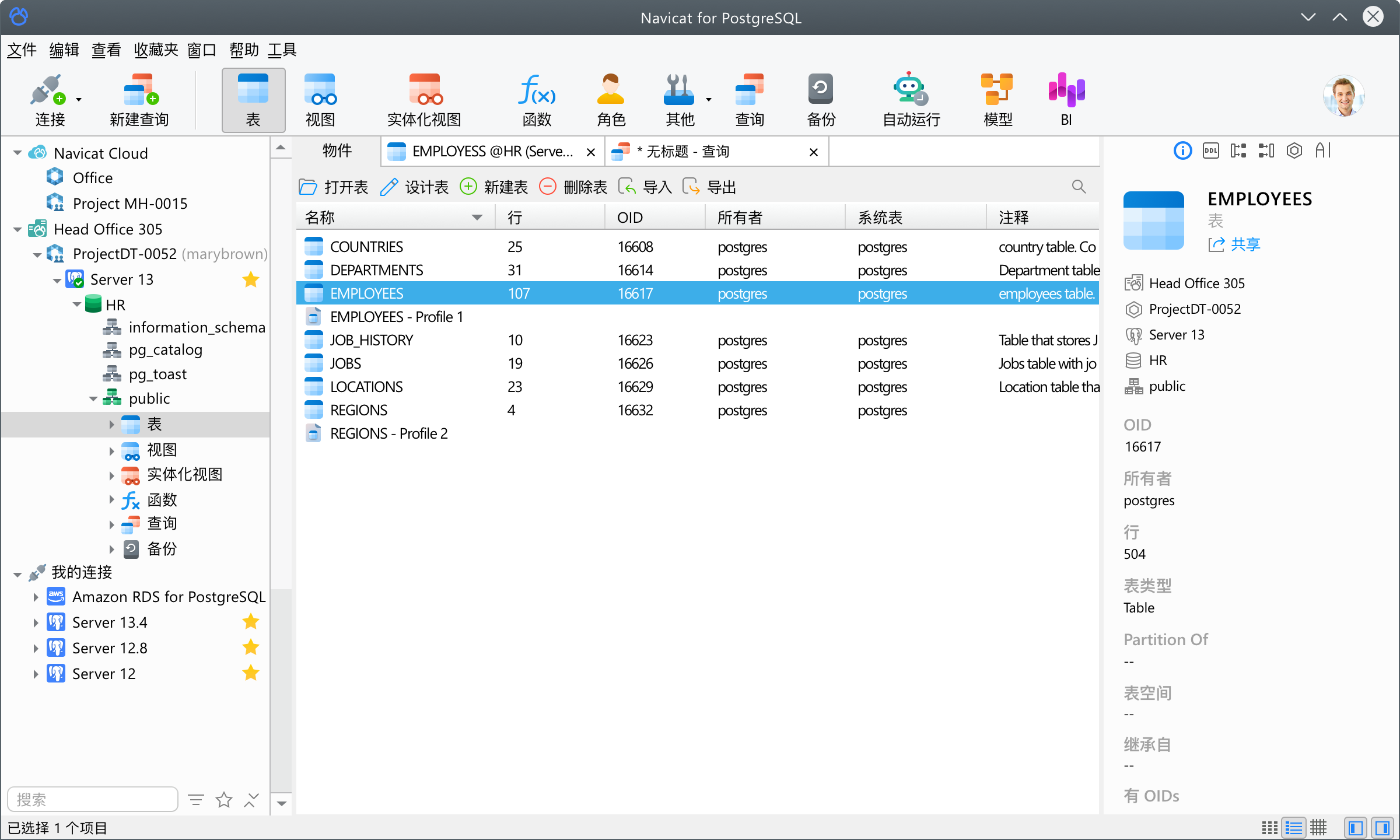This screenshot has width=1400, height=840.
Task: Select the Project MH-0015 tree item
Action: point(117,204)
